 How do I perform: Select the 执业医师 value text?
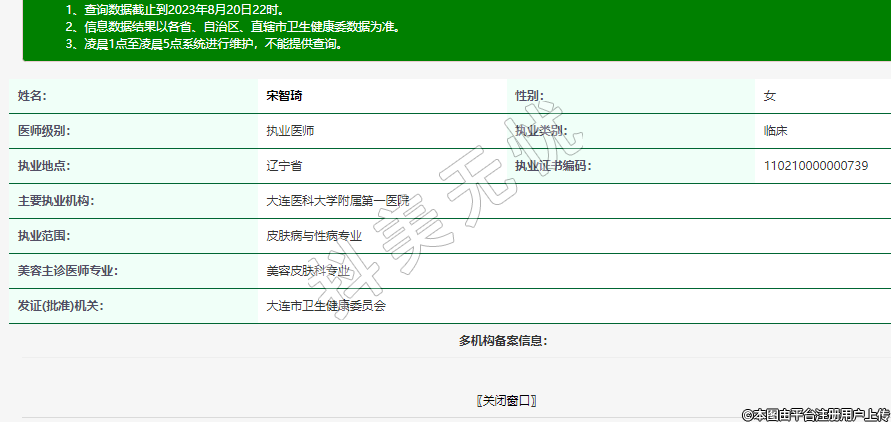(x=291, y=131)
